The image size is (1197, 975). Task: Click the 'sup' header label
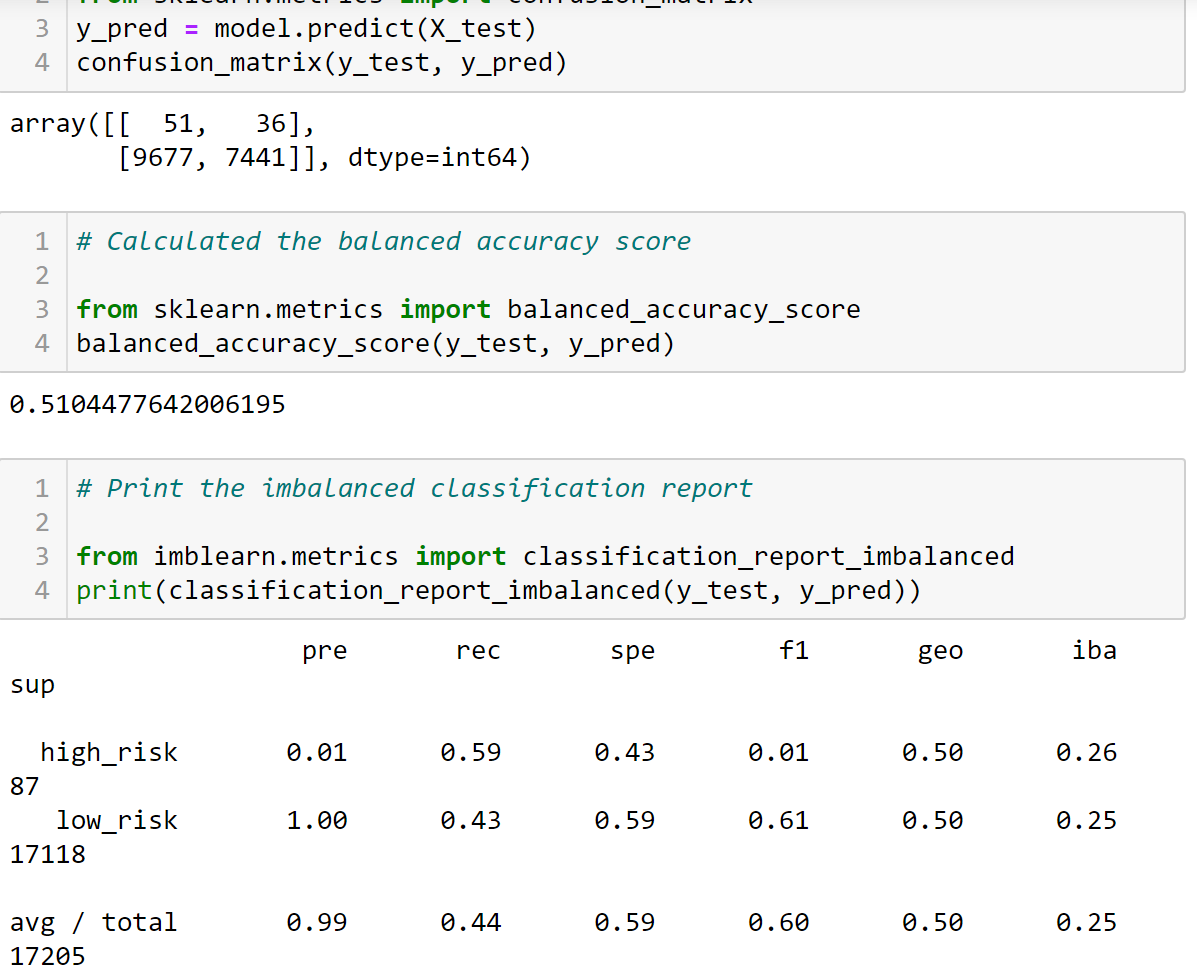click(32, 685)
